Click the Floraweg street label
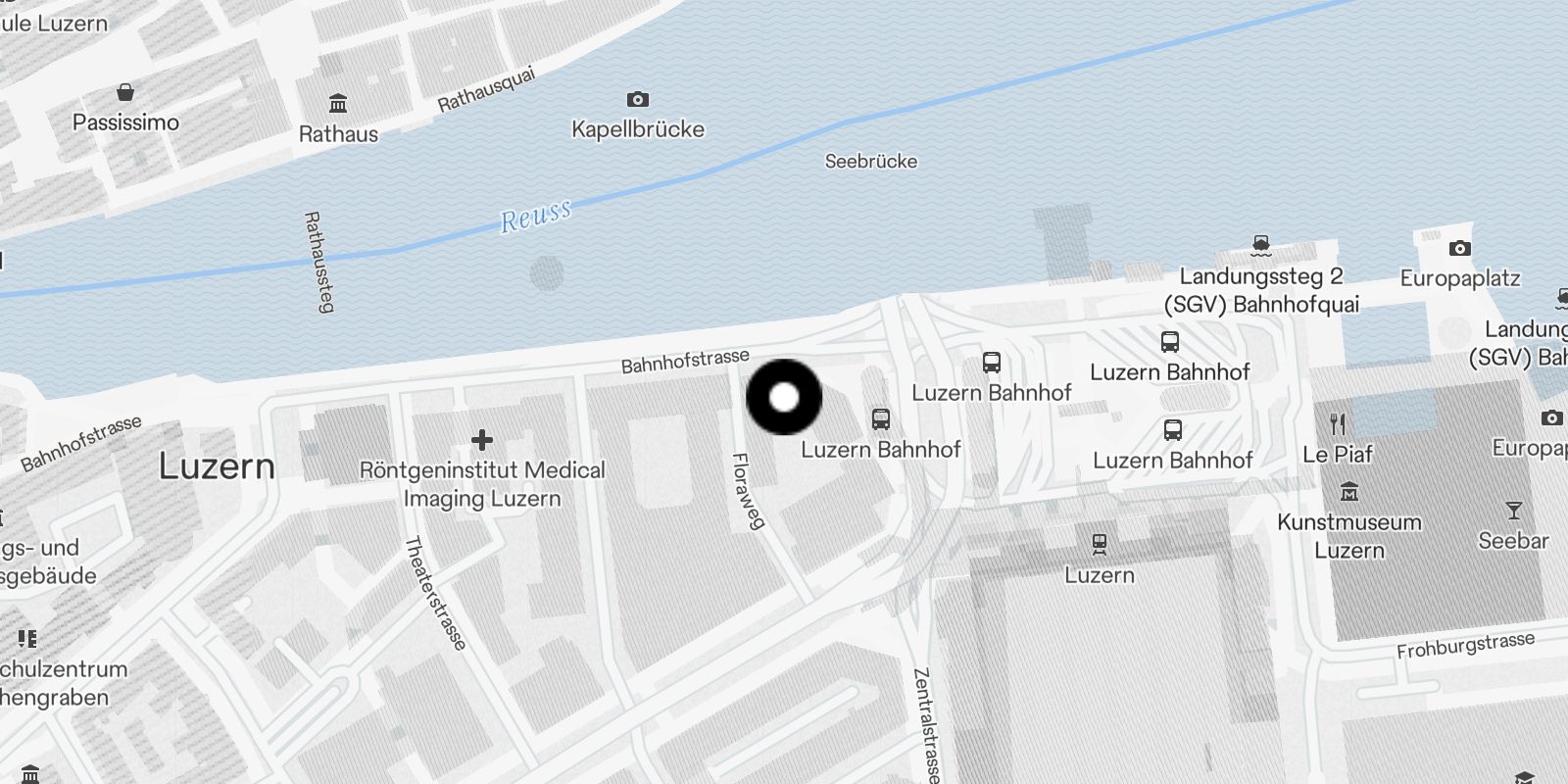This screenshot has width=1568, height=784. (x=748, y=491)
